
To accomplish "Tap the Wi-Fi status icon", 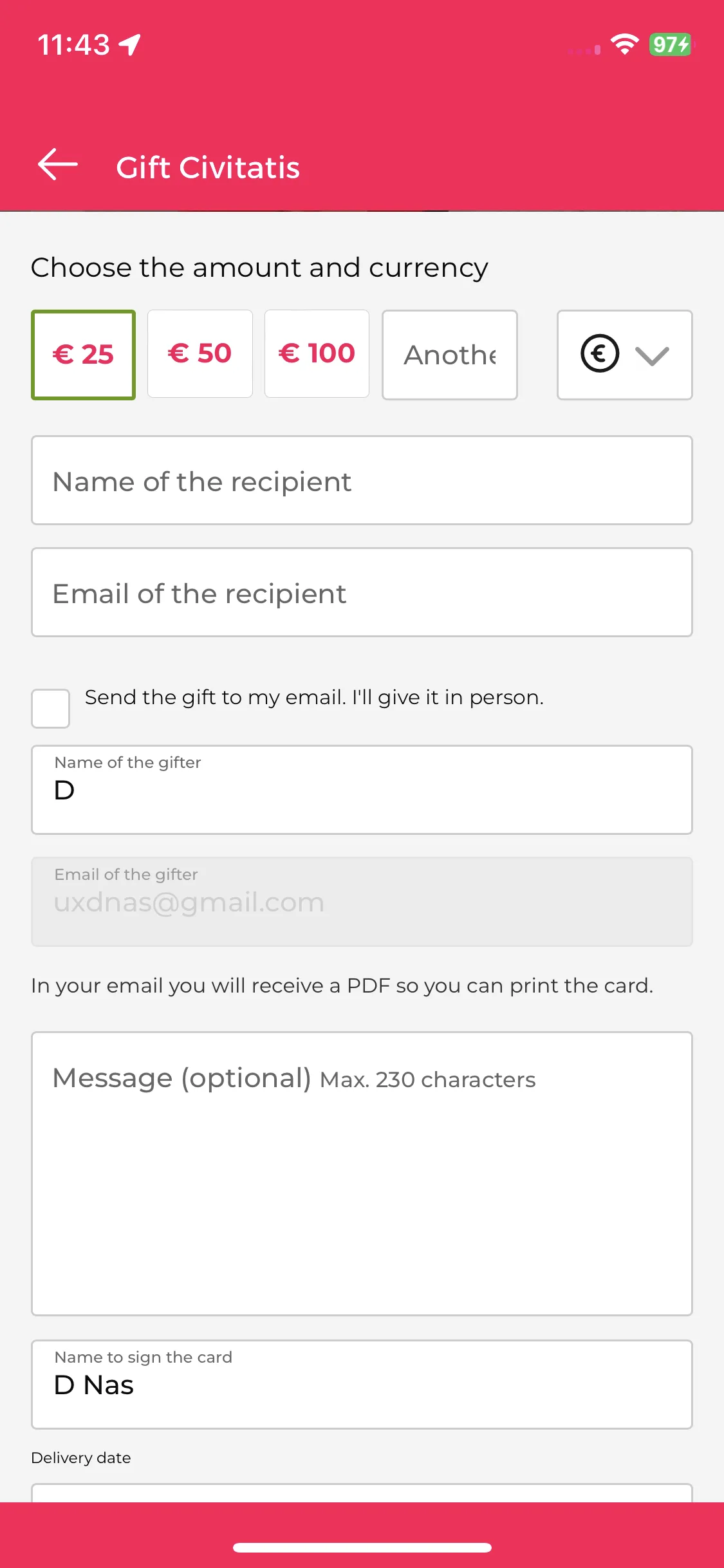I will click(624, 44).
